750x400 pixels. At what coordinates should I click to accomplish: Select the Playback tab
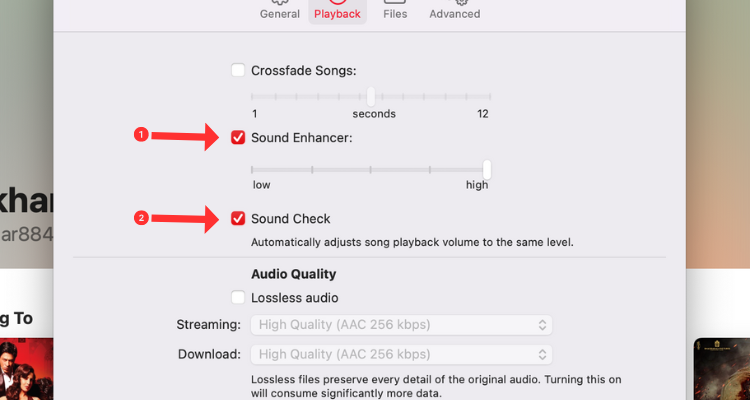point(337,11)
